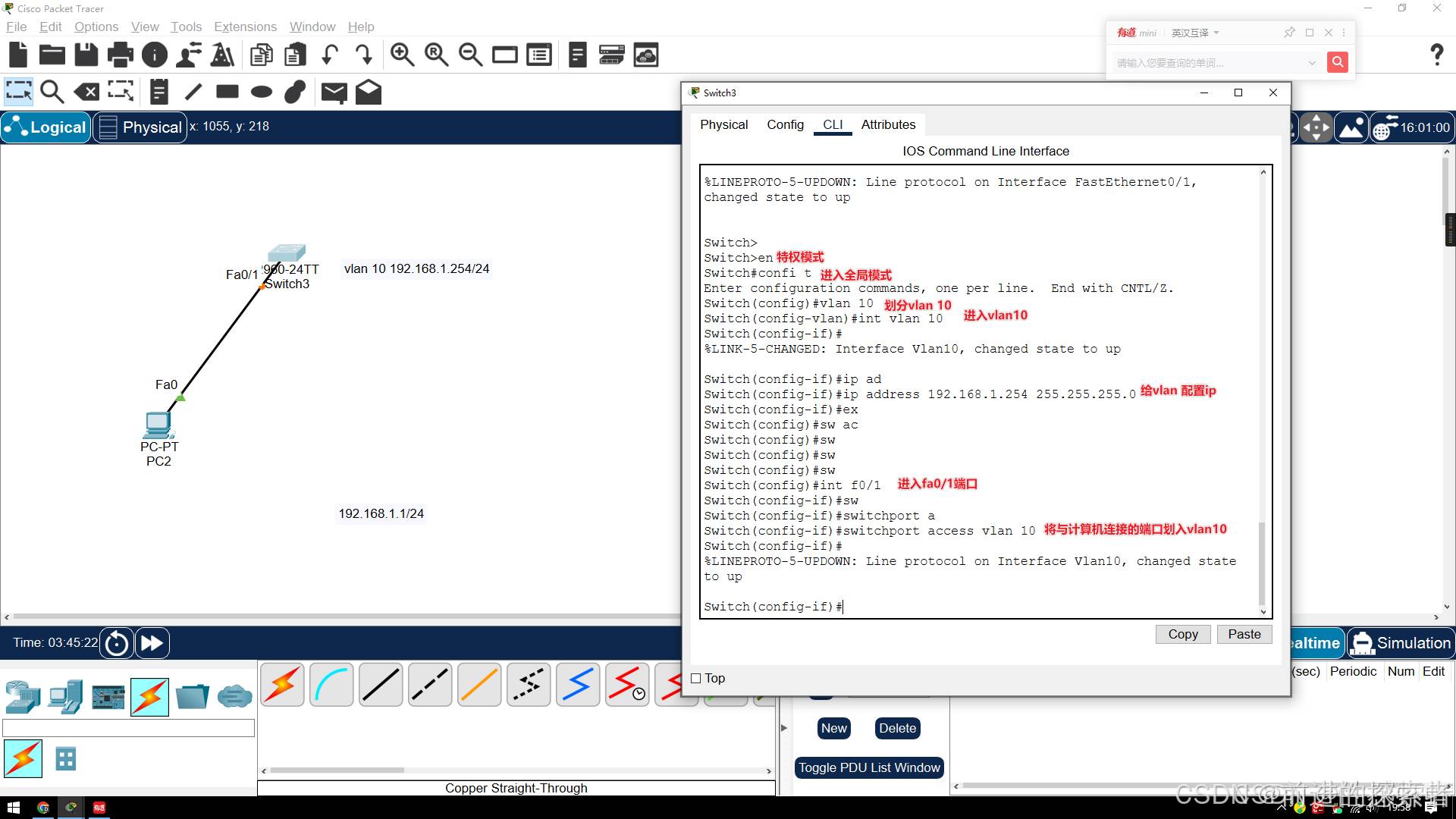Screen dimensions: 1456x819
Task: Zoom in on the workspace
Action: point(402,55)
